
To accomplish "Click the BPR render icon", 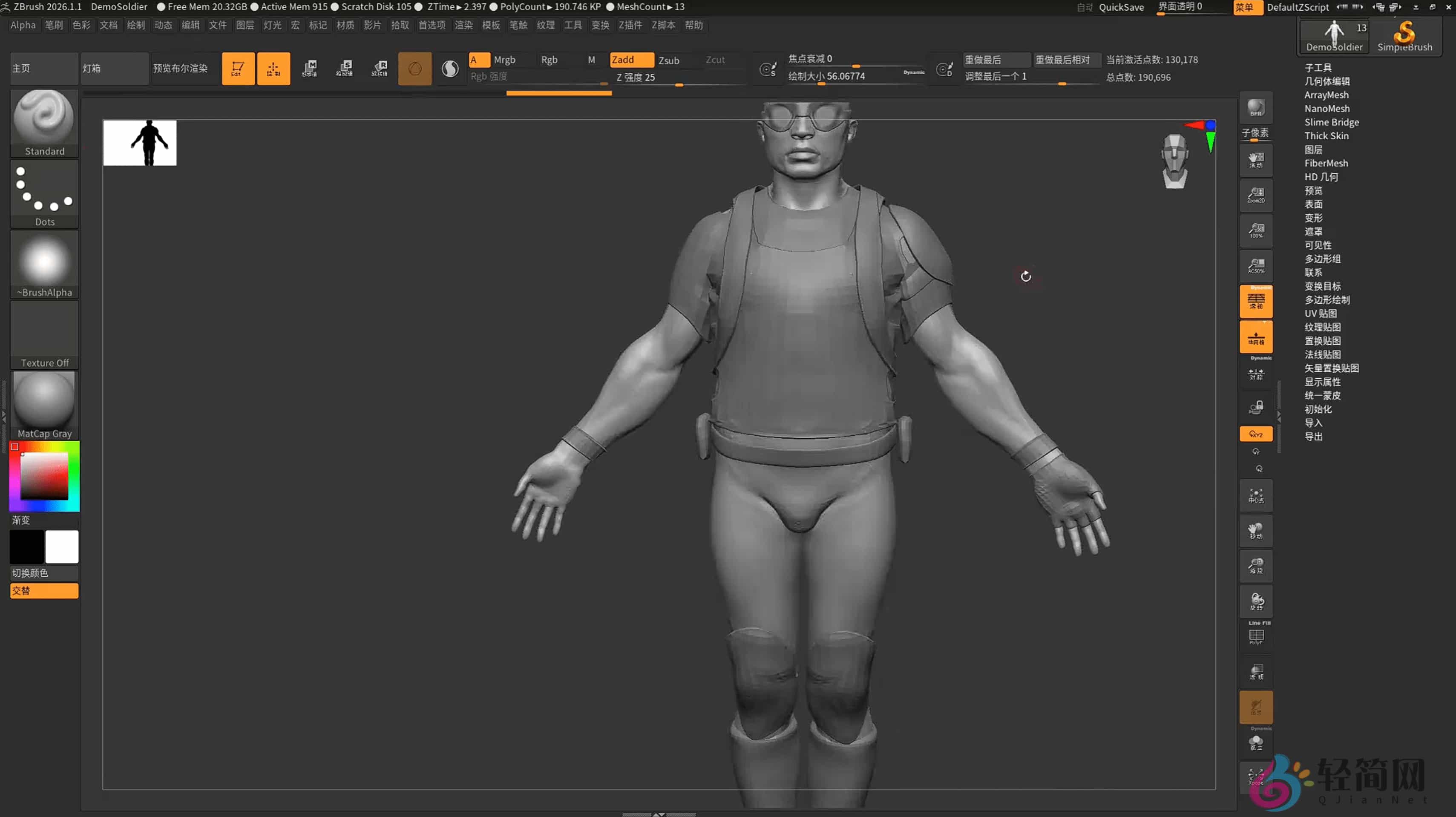I will click(x=1256, y=107).
